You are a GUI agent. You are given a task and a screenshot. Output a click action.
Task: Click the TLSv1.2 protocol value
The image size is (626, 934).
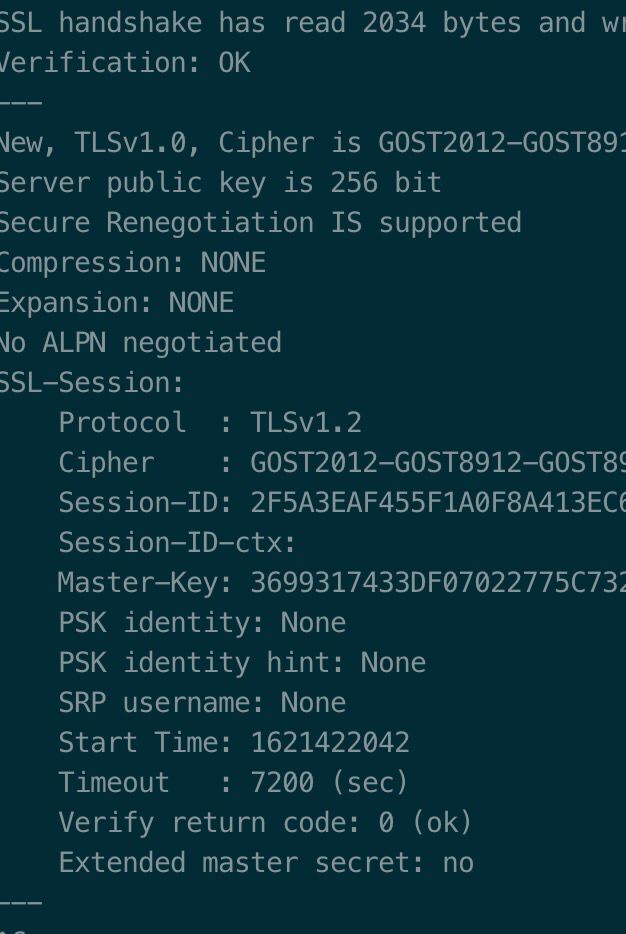pos(306,423)
